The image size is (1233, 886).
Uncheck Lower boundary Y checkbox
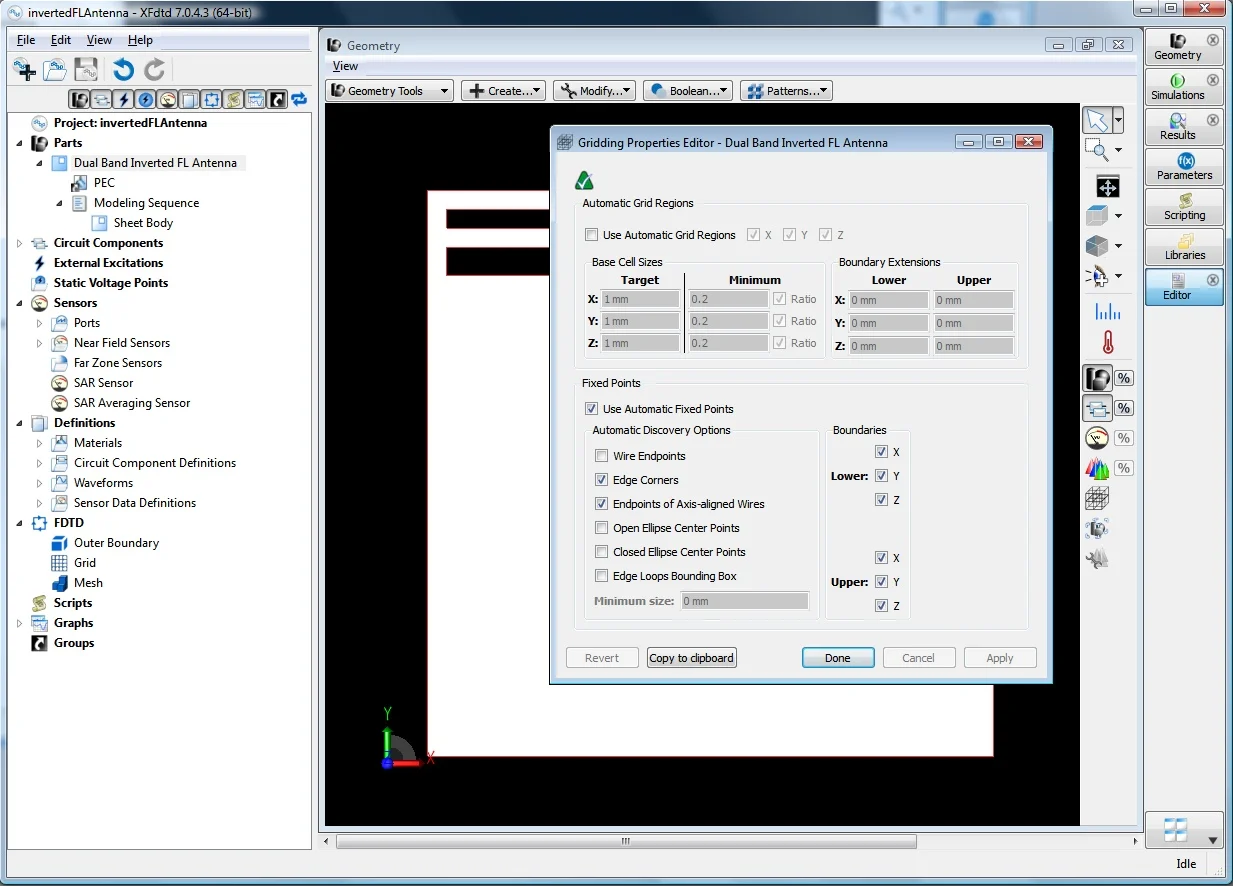[x=881, y=476]
